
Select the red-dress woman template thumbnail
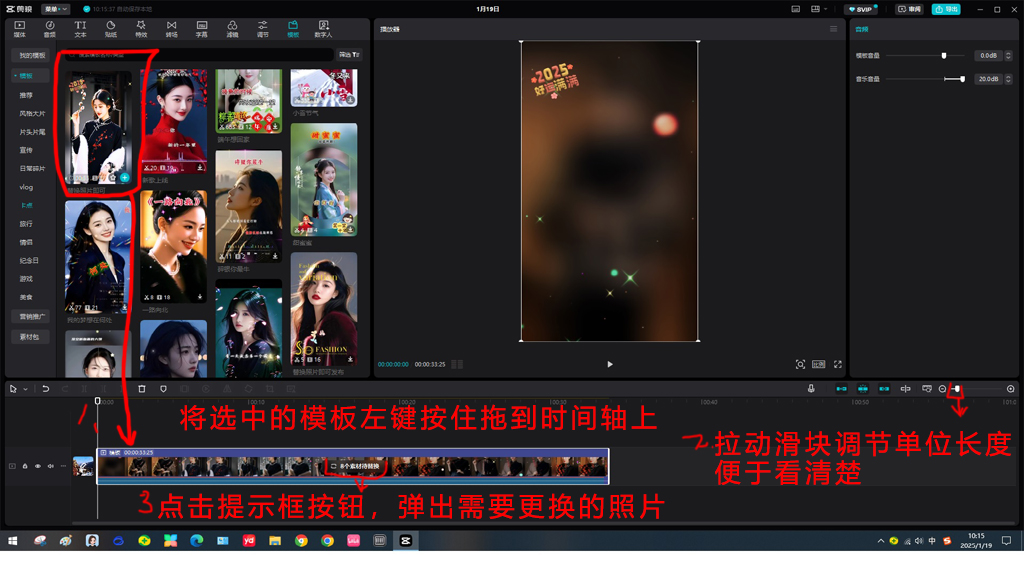[174, 121]
